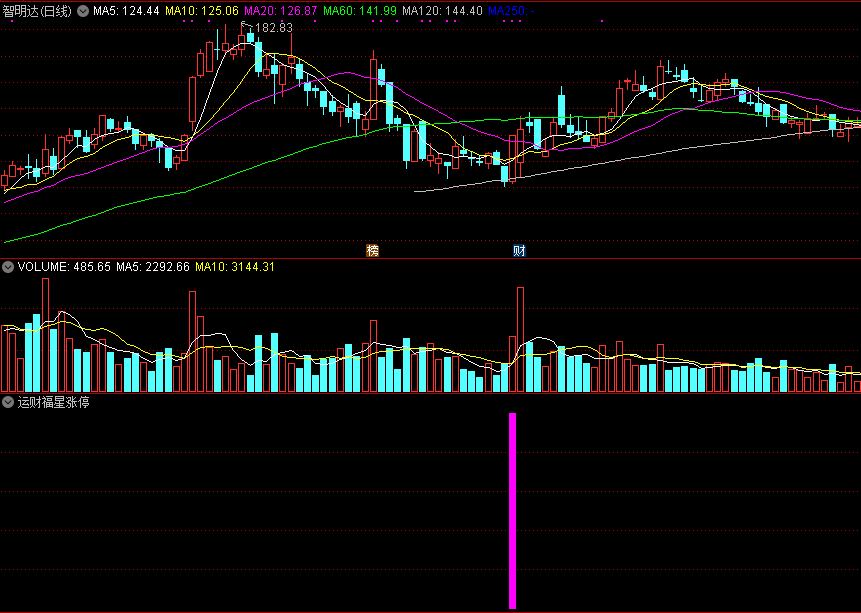861x613 pixels.
Task: Click the volume MA5: 2292.66 label
Action: click(x=153, y=268)
